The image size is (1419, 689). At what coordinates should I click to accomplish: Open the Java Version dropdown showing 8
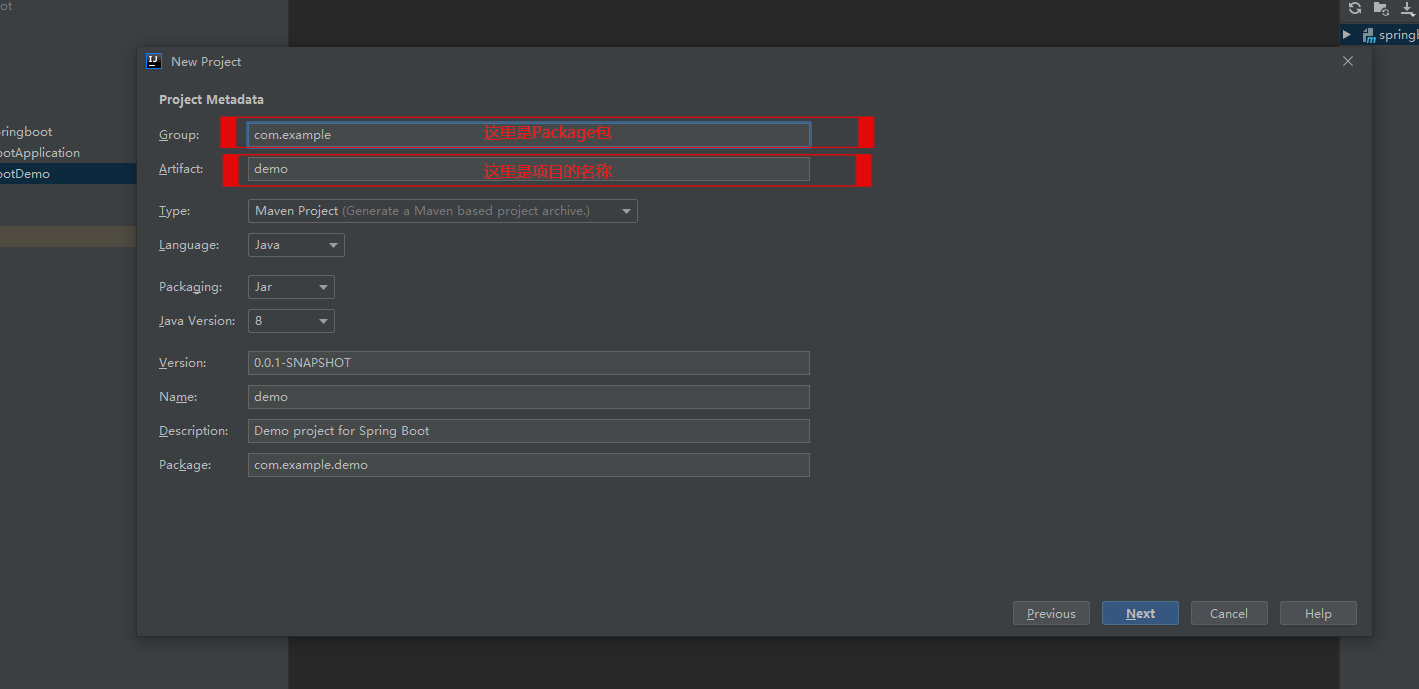(291, 321)
